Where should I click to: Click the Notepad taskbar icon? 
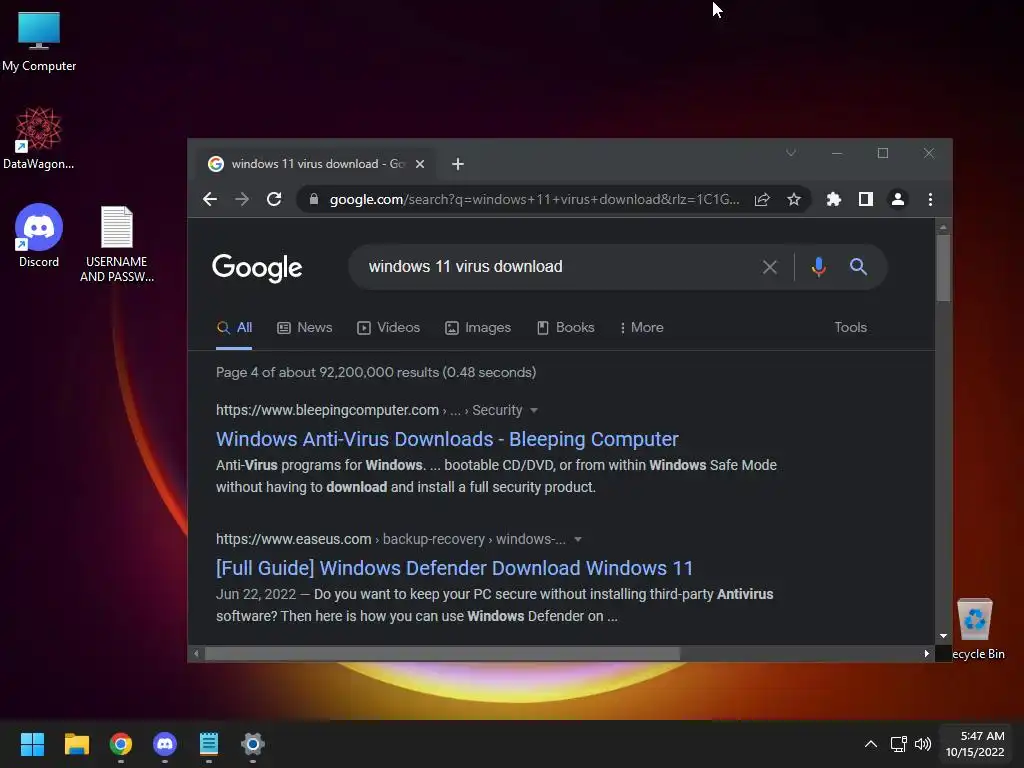tap(209, 744)
